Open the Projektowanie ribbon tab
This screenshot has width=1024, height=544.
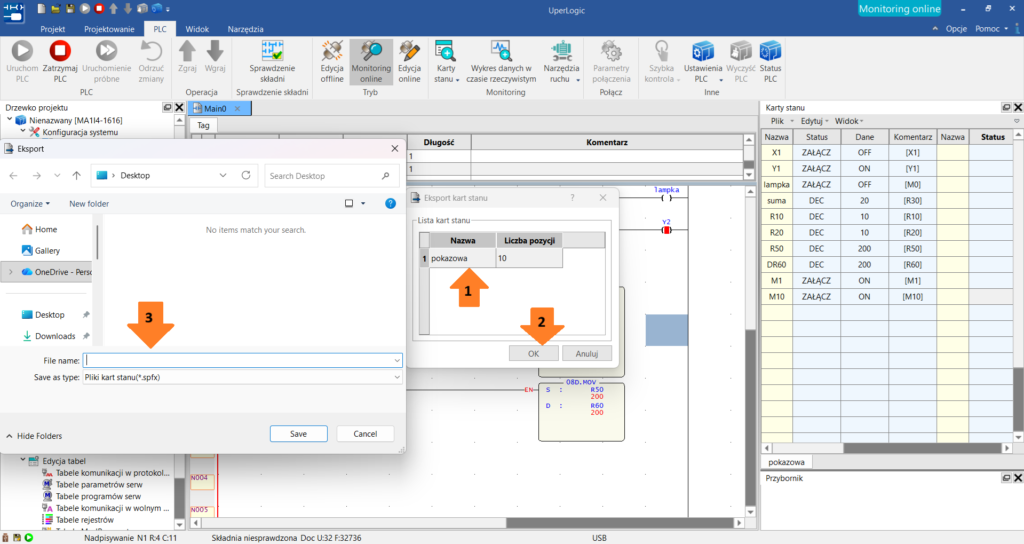click(109, 29)
